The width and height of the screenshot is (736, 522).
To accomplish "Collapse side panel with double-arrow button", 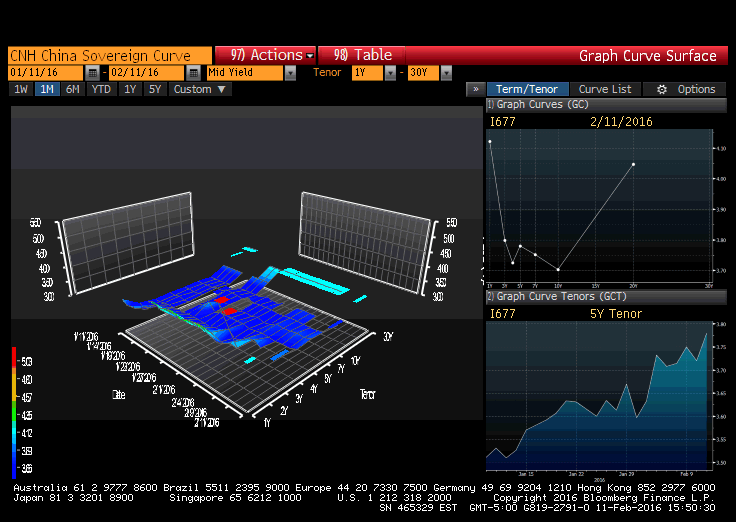I will coord(475,89).
